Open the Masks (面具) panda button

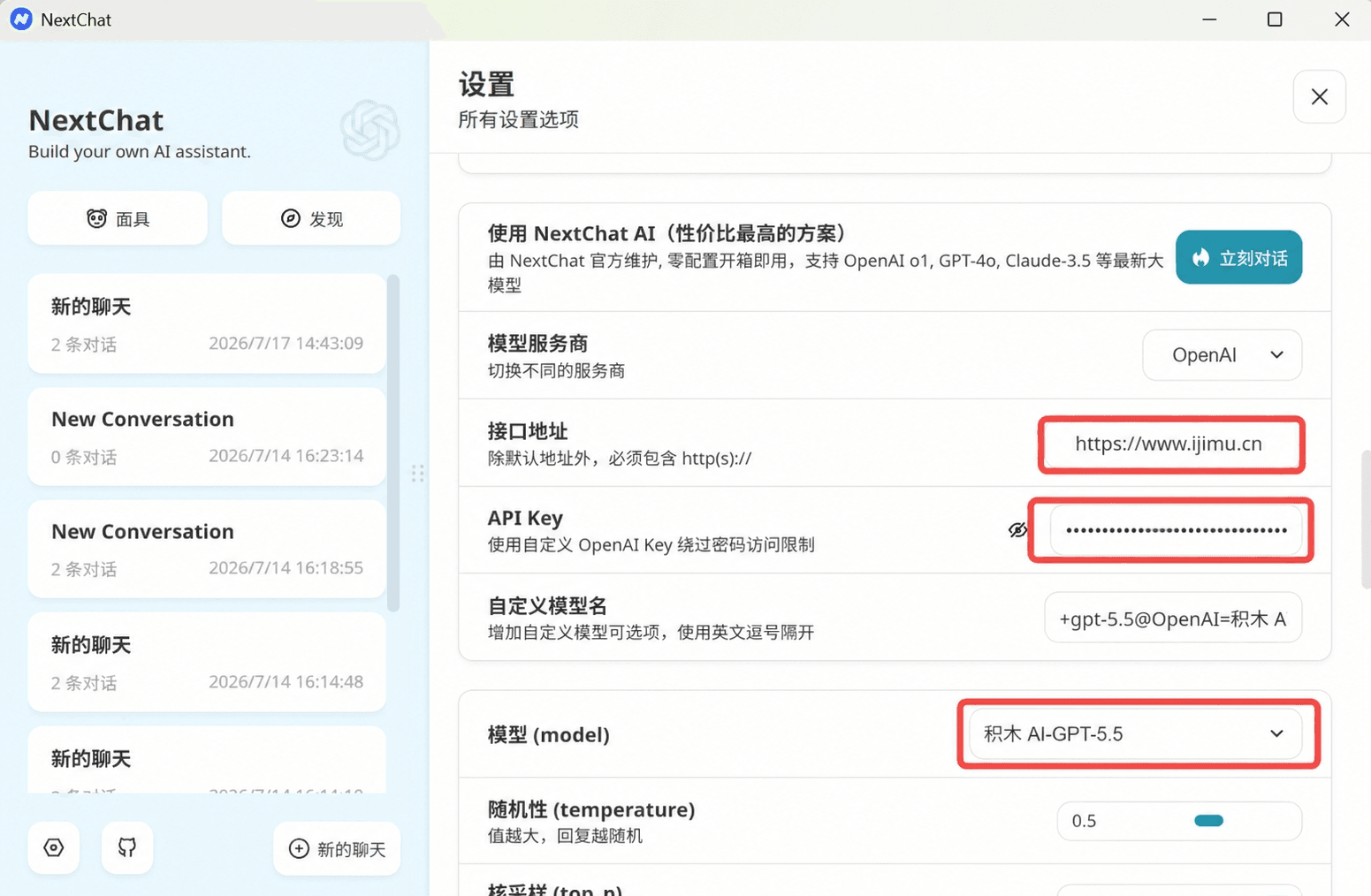point(118,218)
